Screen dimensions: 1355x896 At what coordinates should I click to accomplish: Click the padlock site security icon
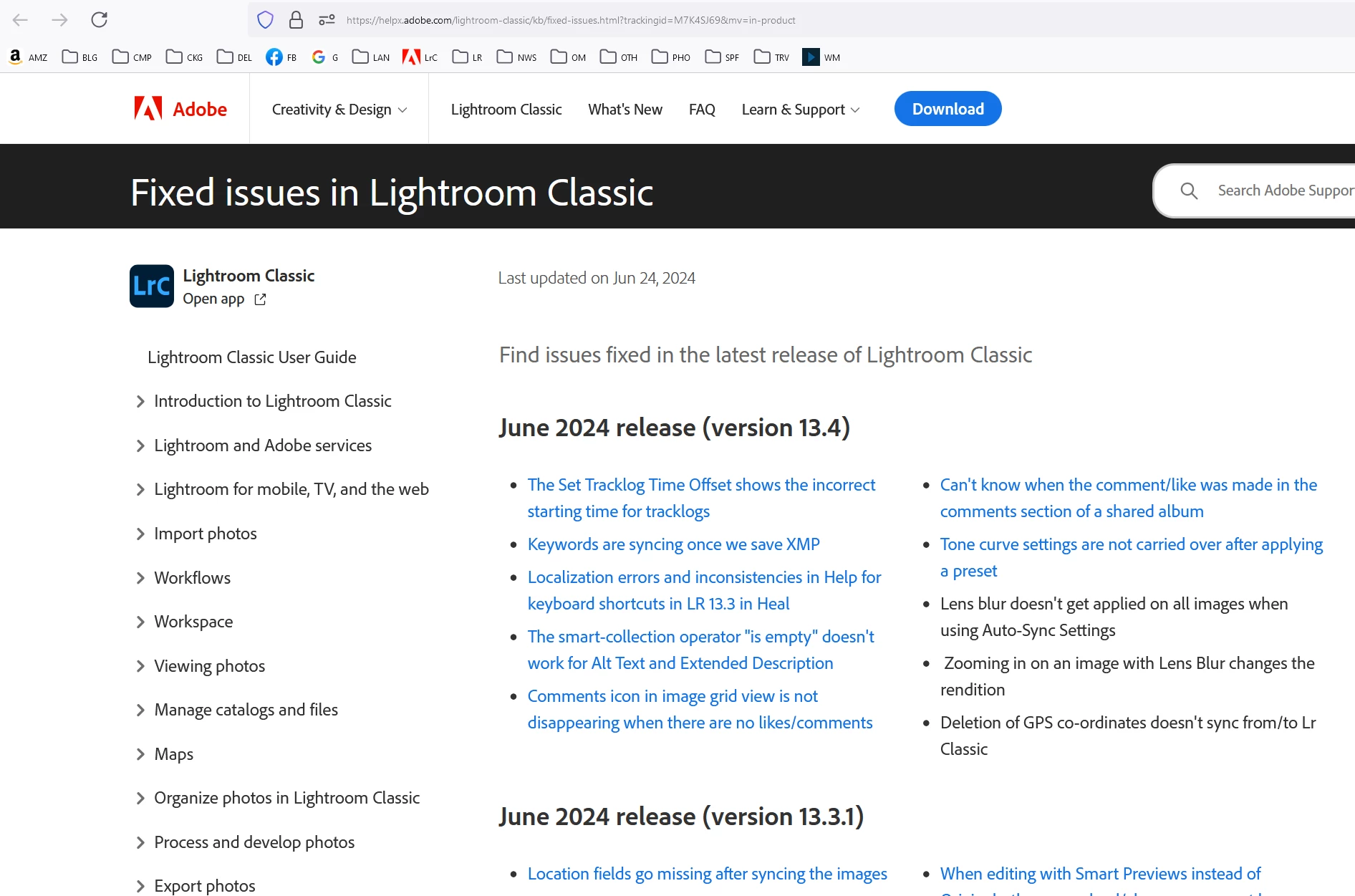pos(296,20)
